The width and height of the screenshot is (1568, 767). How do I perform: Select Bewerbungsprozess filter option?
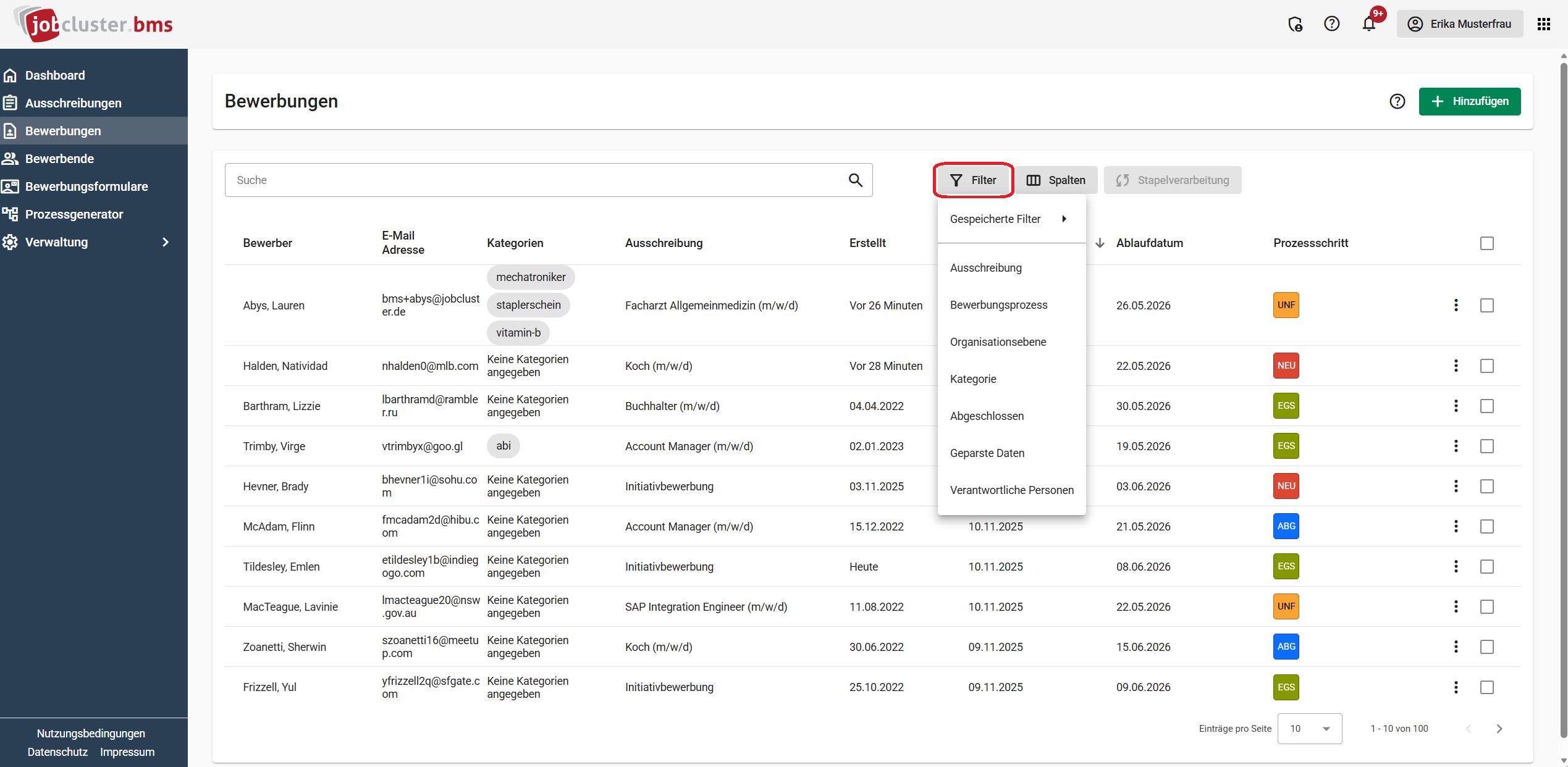click(998, 304)
